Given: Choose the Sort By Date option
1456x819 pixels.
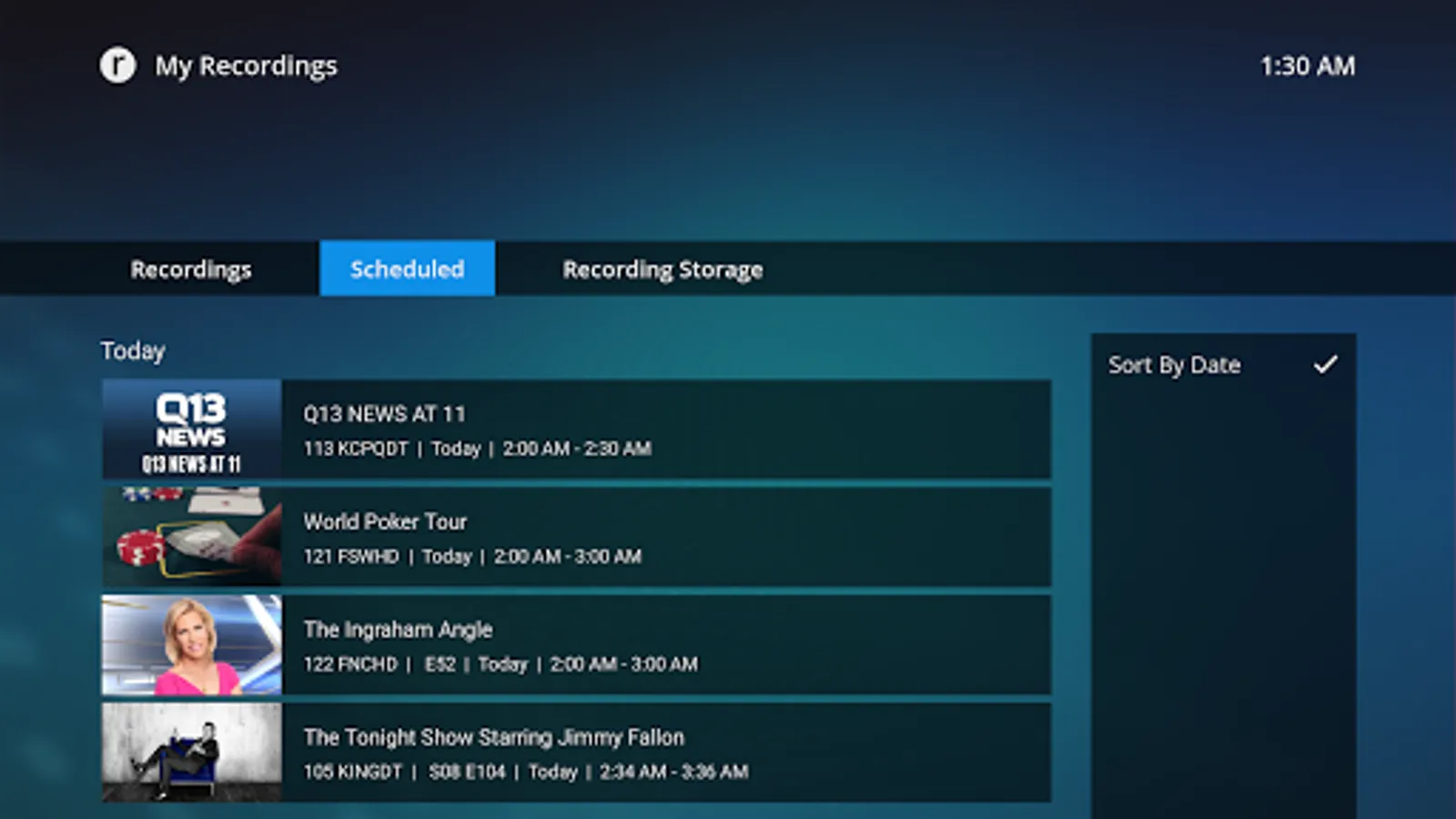Looking at the screenshot, I should (1224, 365).
